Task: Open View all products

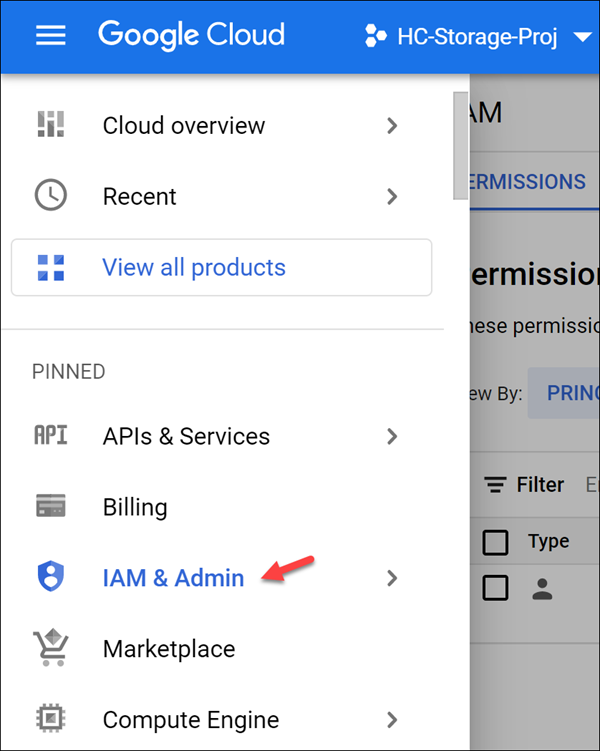Action: pos(222,267)
